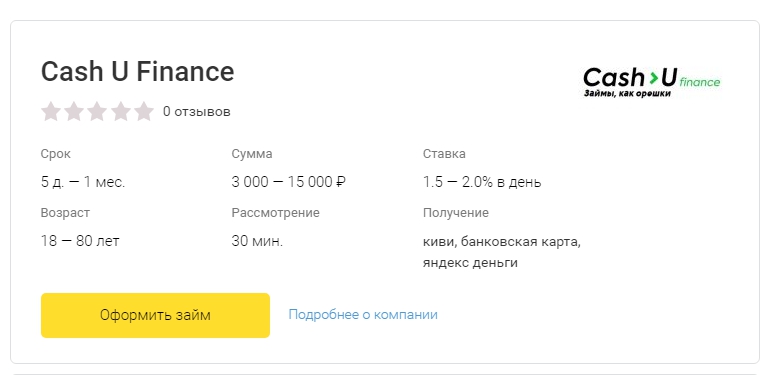
Task: Select the third rating star
Action: tap(97, 111)
